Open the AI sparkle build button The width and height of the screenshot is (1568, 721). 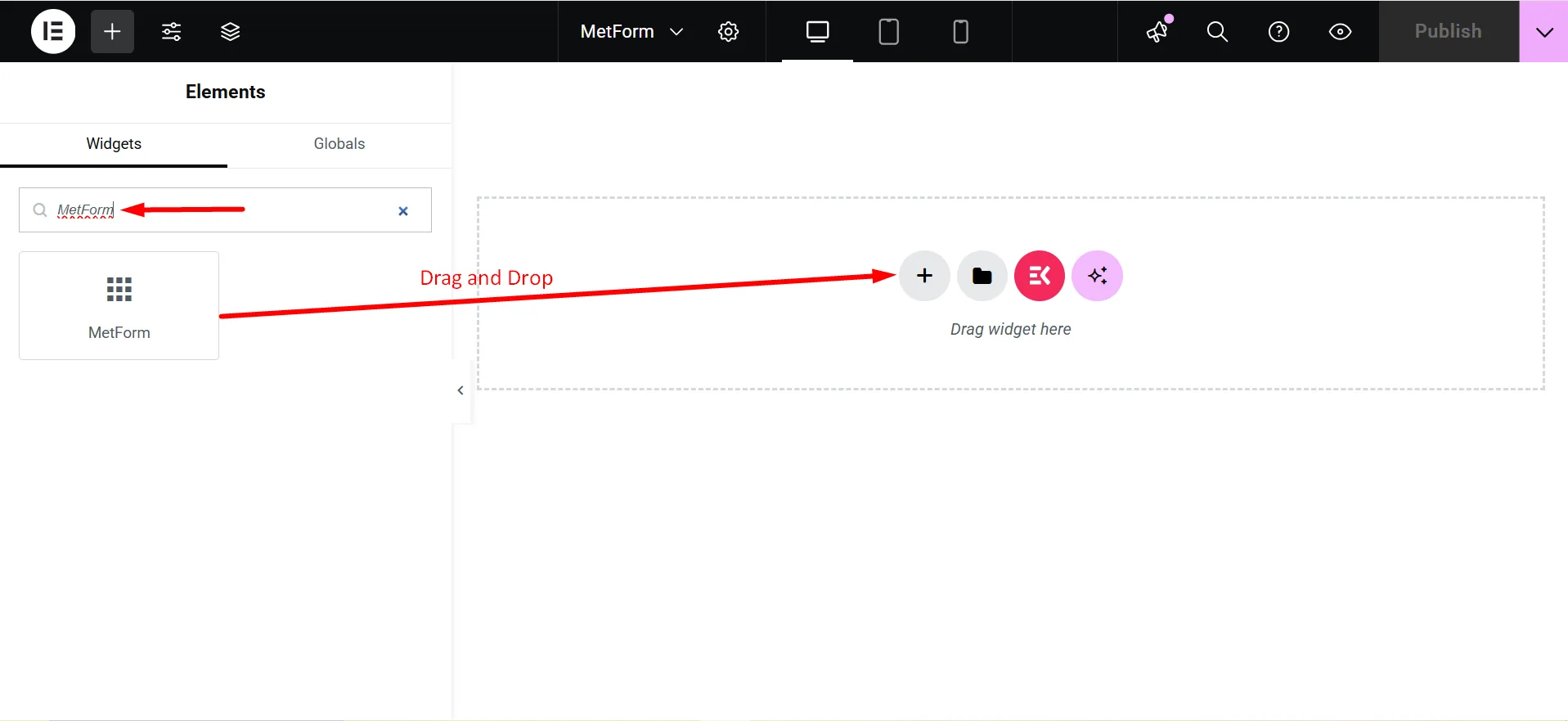pyautogui.click(x=1097, y=276)
